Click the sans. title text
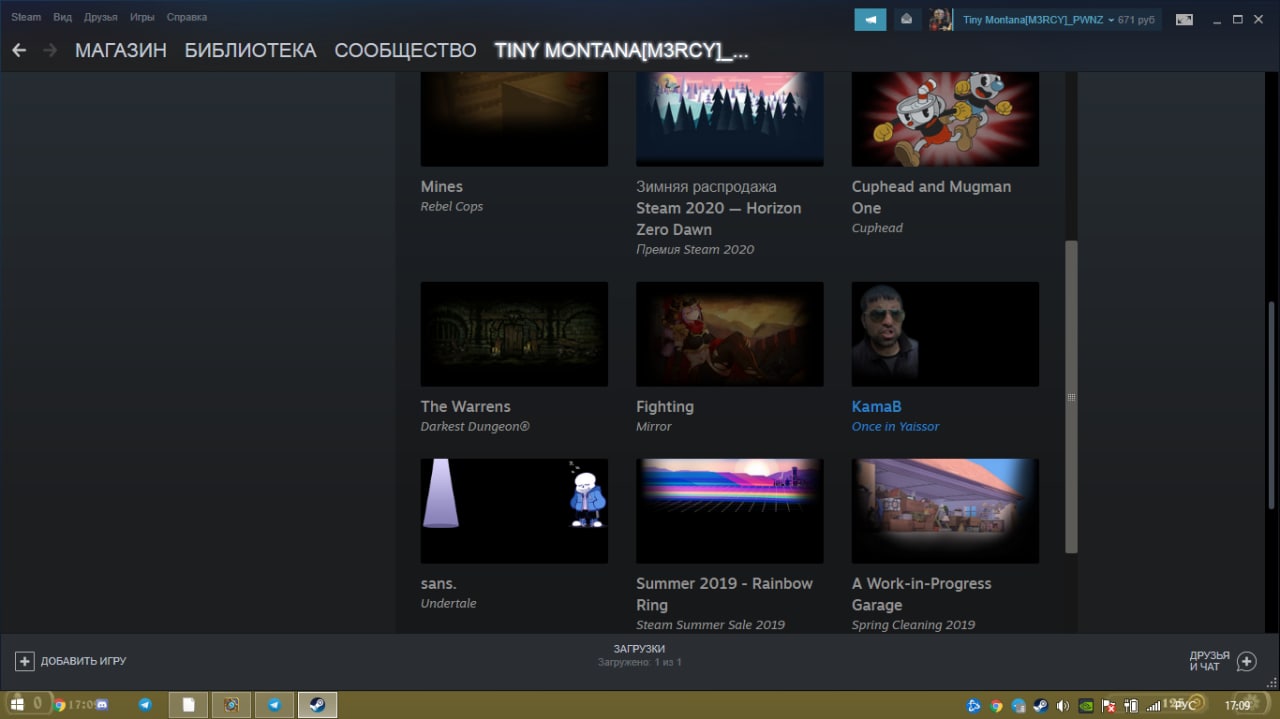 point(438,583)
